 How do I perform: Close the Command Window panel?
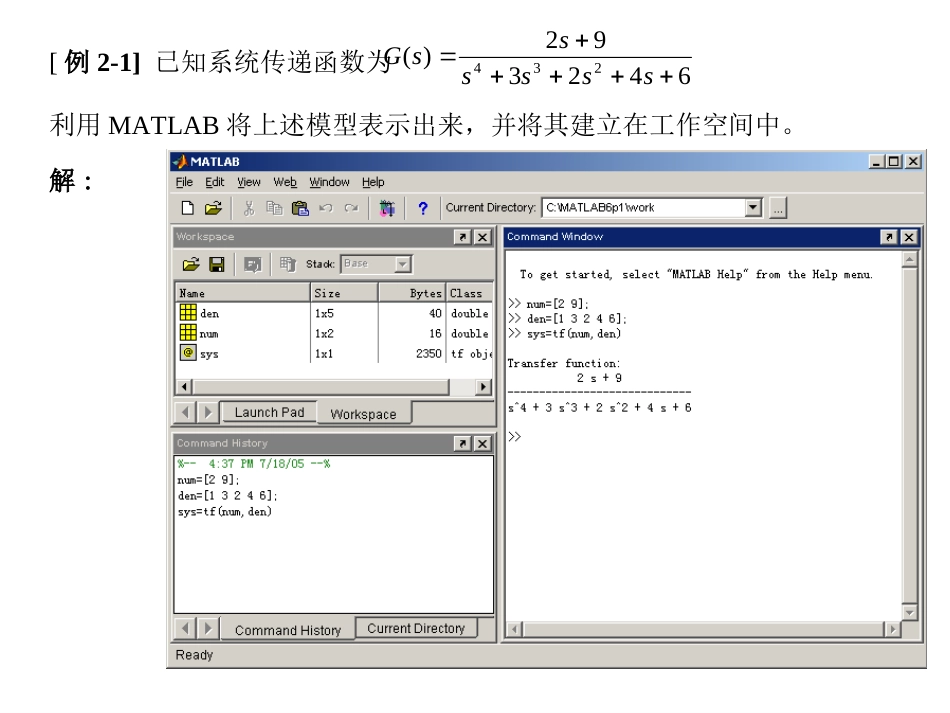pos(909,237)
